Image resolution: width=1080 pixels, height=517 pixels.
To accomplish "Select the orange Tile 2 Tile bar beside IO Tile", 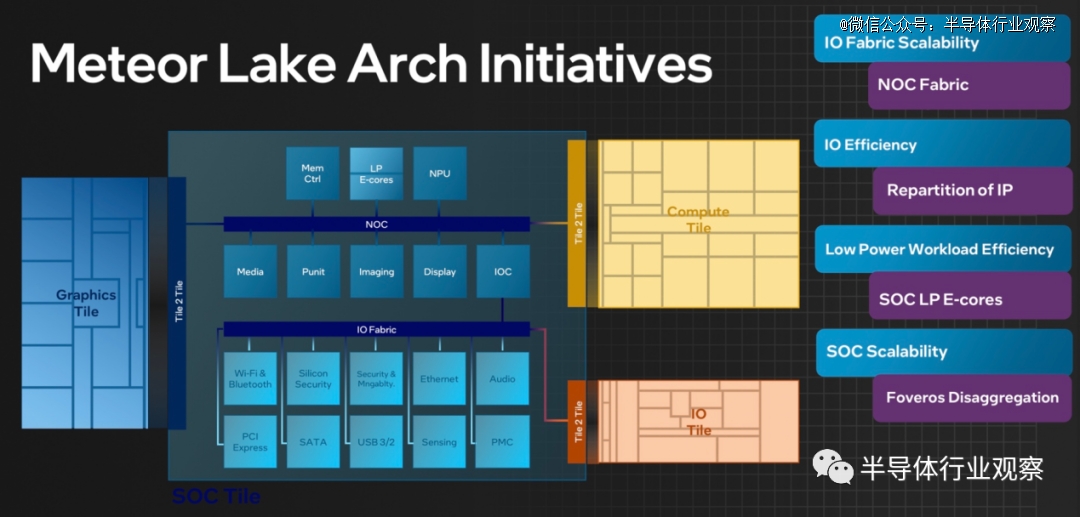I will [577, 421].
